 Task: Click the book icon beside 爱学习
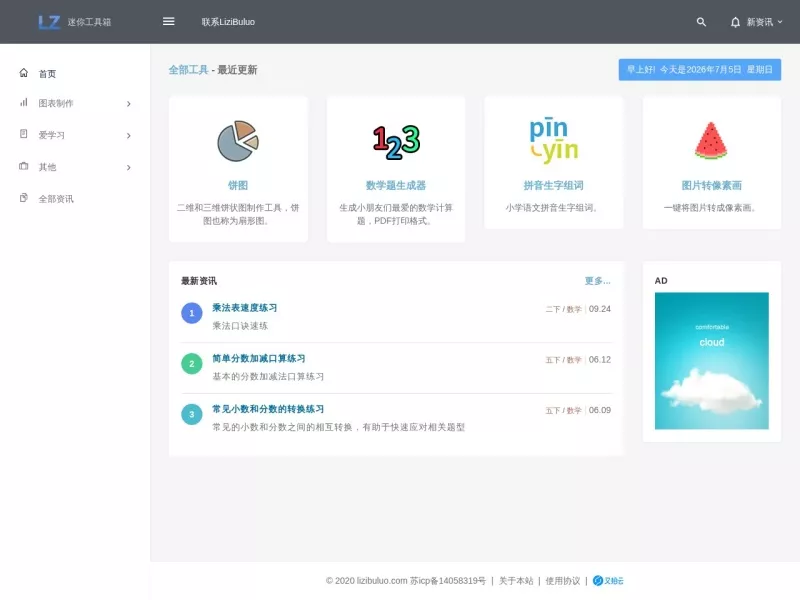pyautogui.click(x=23, y=134)
